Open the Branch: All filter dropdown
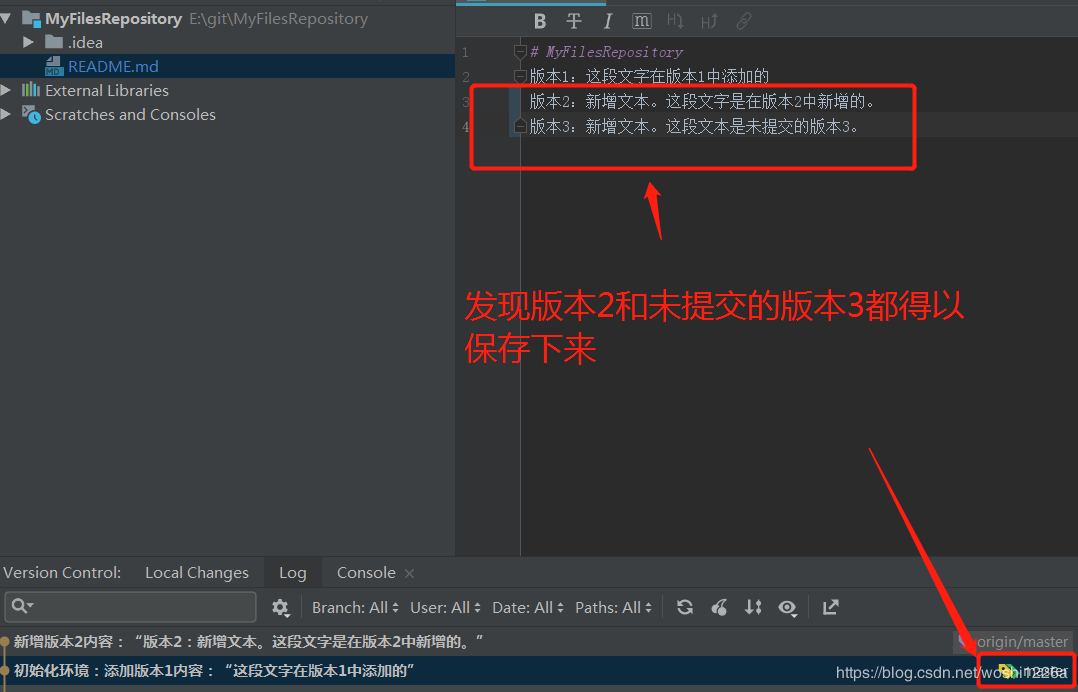 click(x=355, y=607)
